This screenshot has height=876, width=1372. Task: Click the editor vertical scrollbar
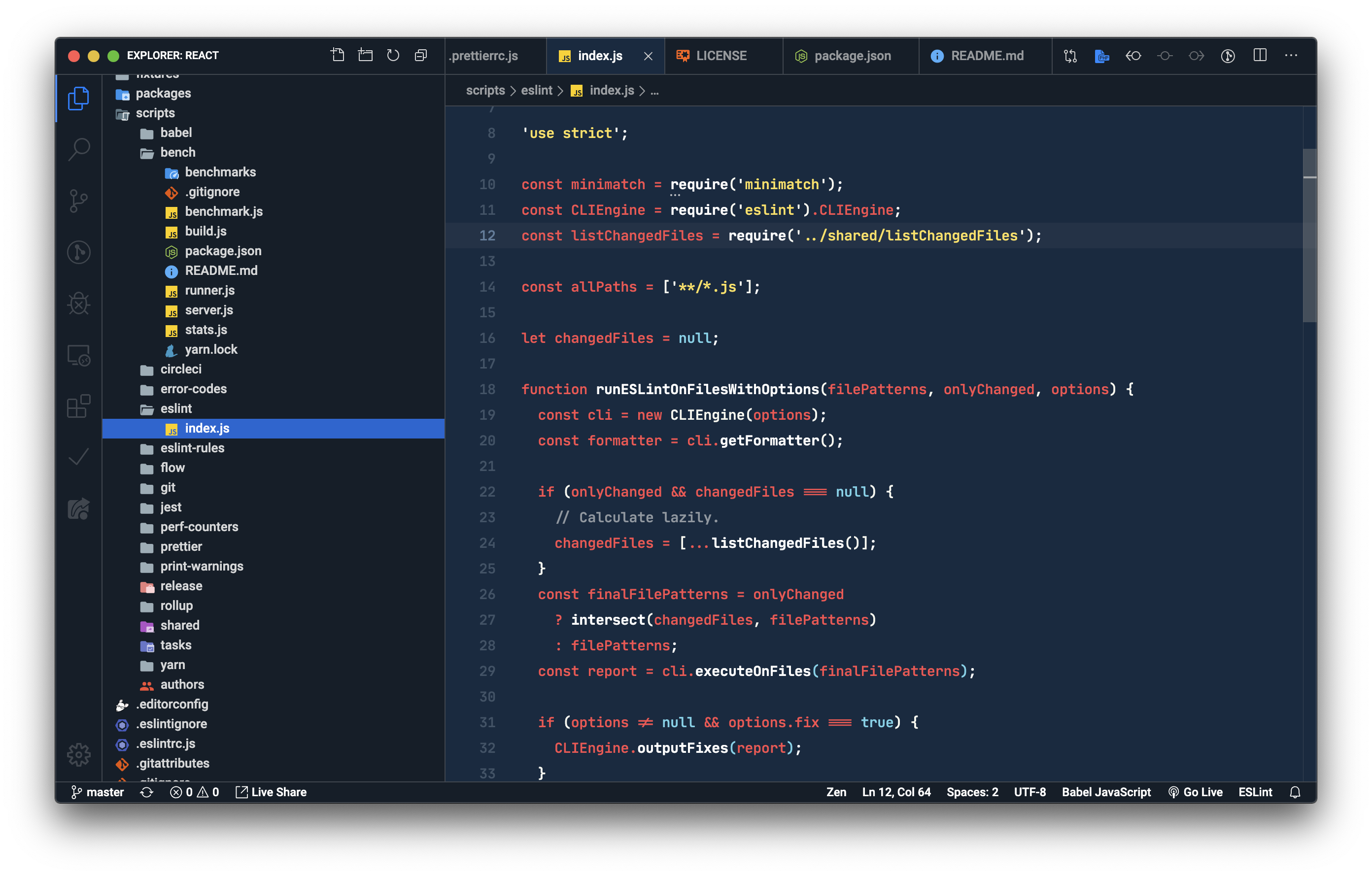click(x=1309, y=235)
